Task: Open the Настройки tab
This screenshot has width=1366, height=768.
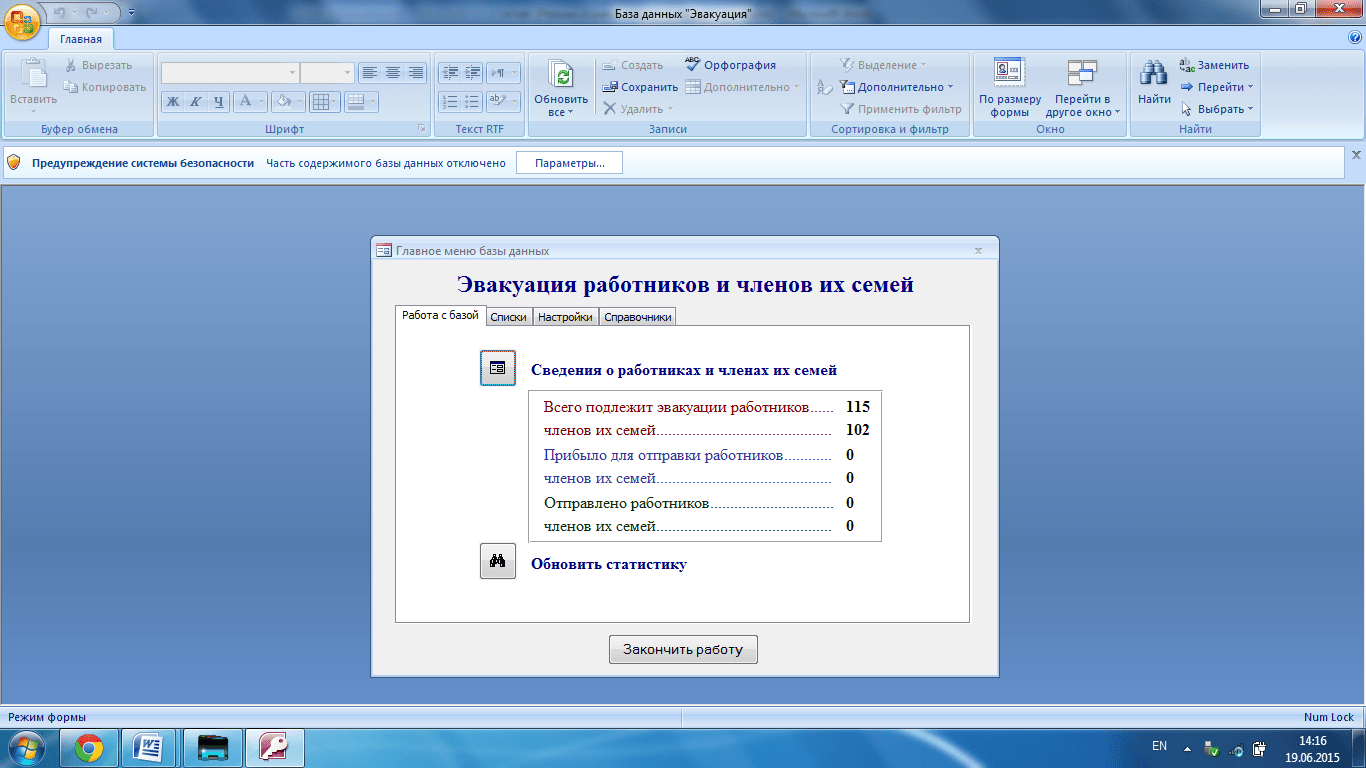Action: click(565, 317)
